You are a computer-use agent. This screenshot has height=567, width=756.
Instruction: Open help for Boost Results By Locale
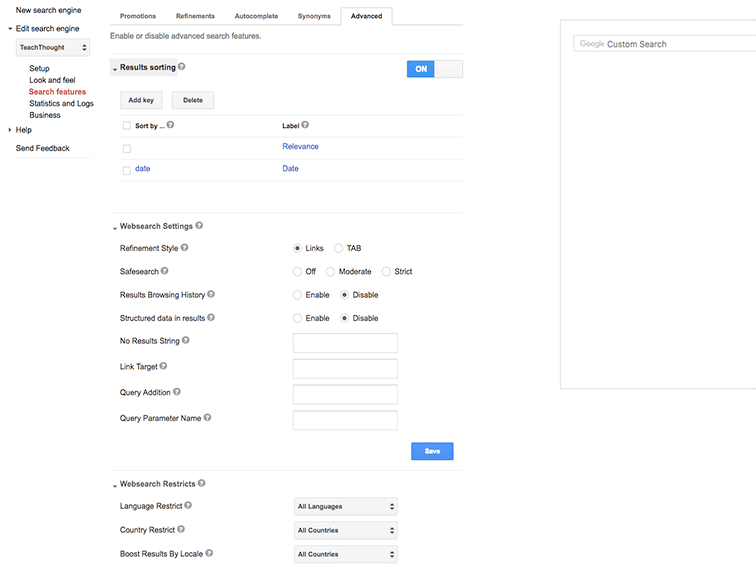[210, 553]
